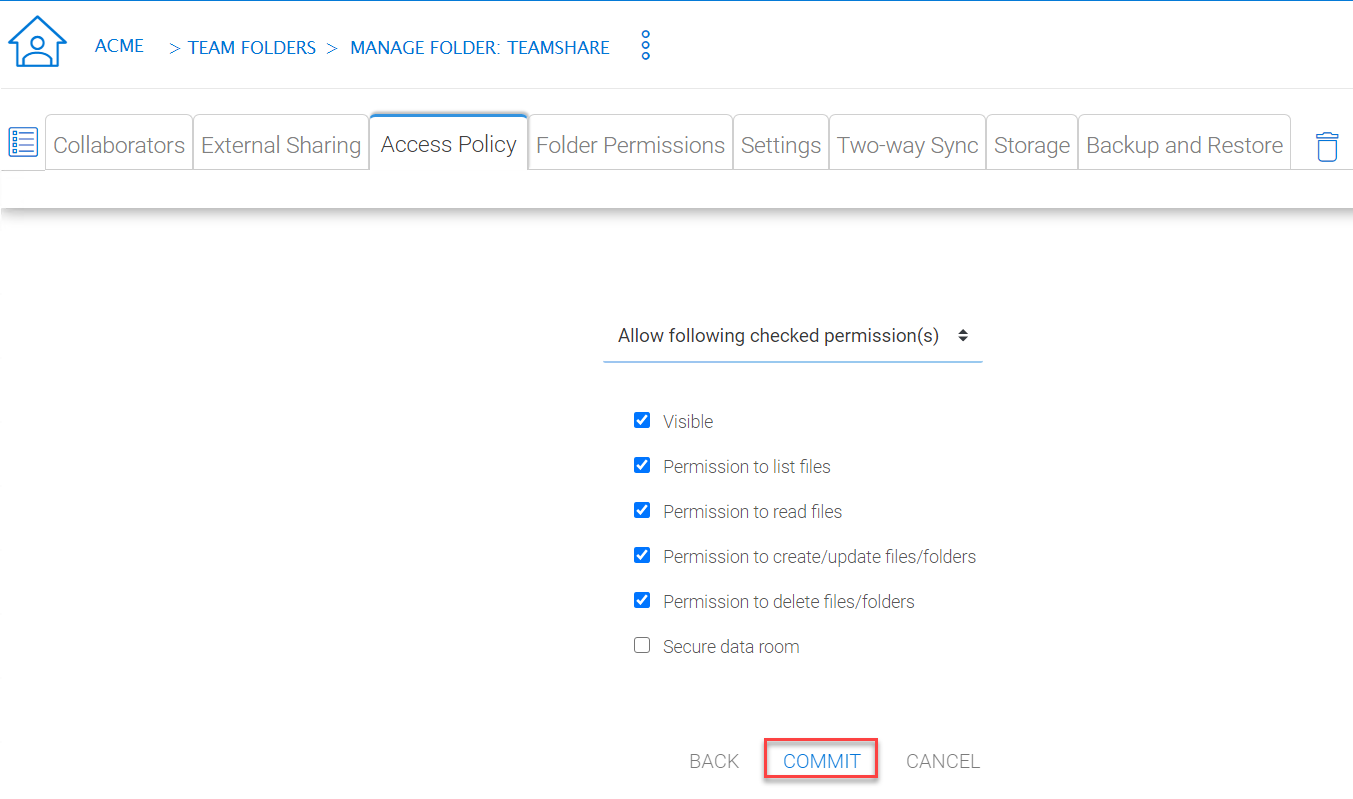Viewport: 1353px width, 799px height.
Task: Select the Two-way Sync tab
Action: click(907, 145)
